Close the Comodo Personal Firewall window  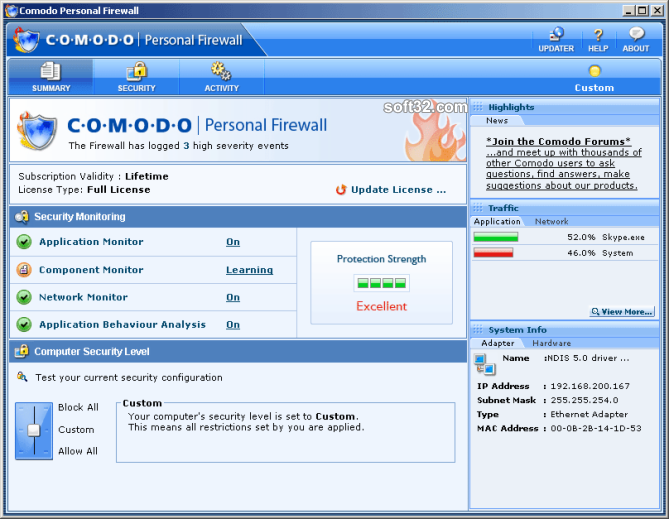click(657, 11)
